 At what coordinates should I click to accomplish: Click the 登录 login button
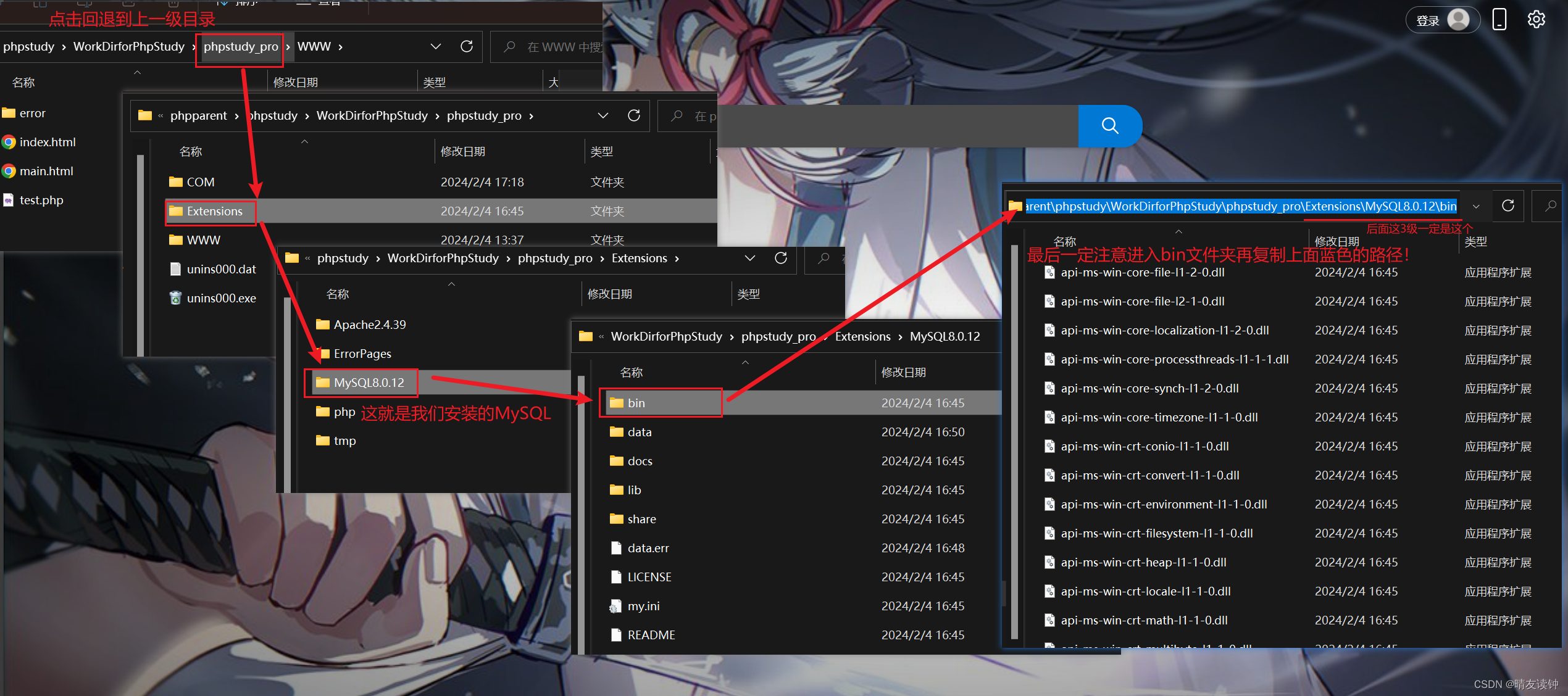1442,20
